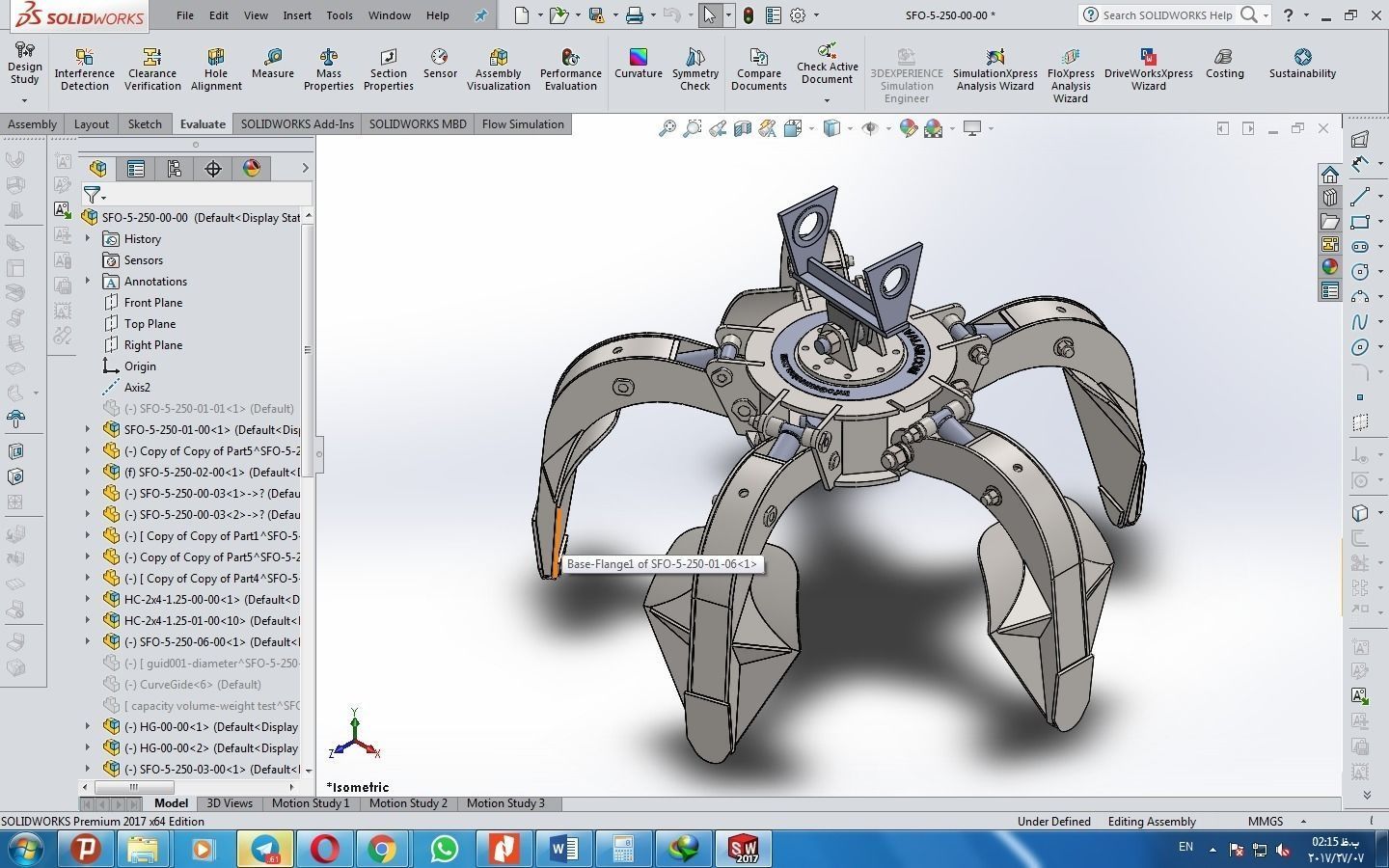Open the DriveWorksXpress Wizard
The height and width of the screenshot is (868, 1389).
coord(1149,69)
